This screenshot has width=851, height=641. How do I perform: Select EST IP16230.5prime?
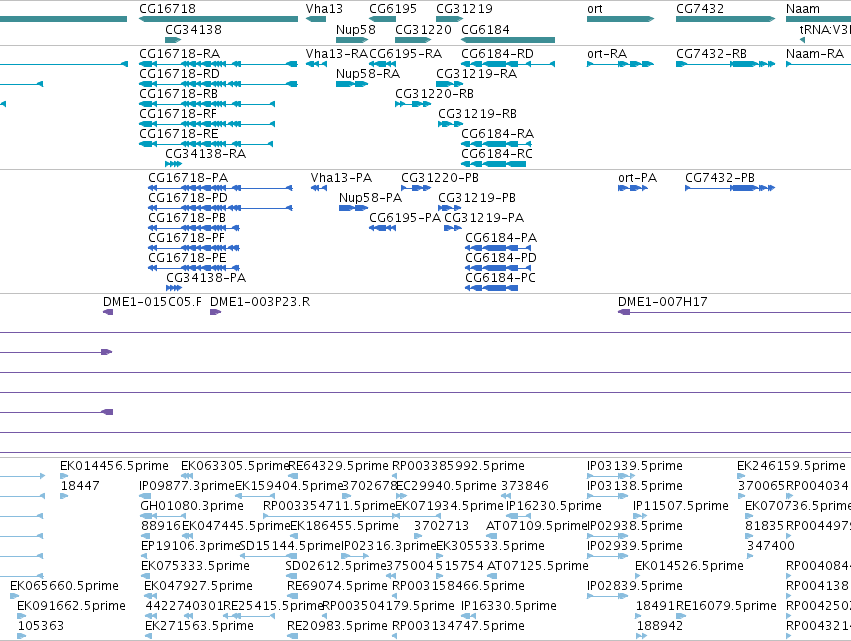coord(554,506)
